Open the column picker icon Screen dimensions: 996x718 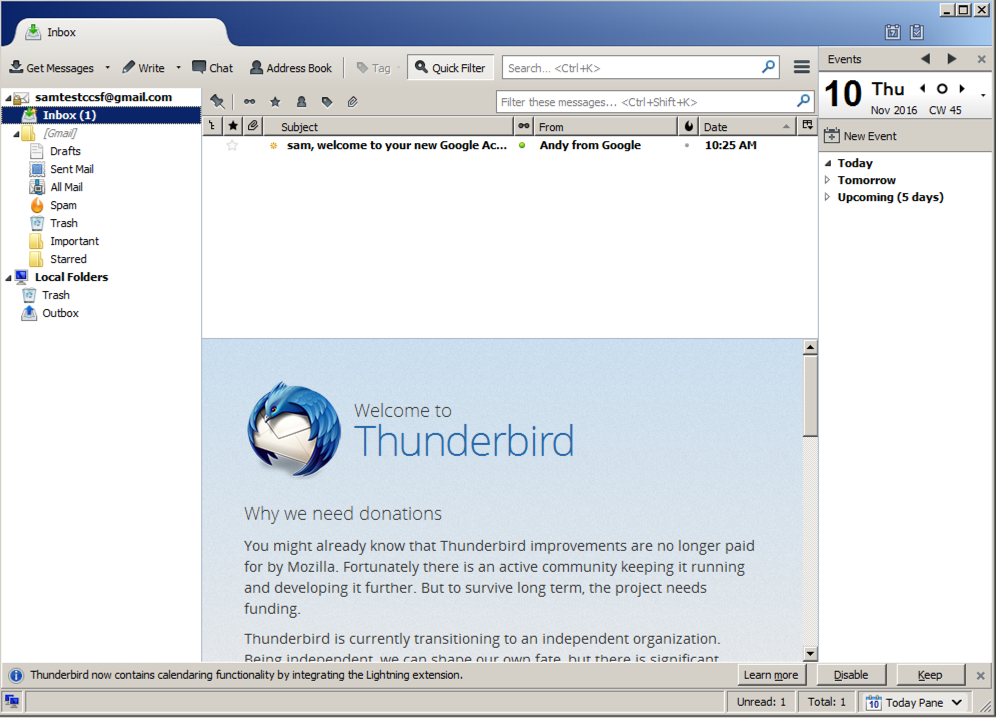pyautogui.click(x=807, y=126)
